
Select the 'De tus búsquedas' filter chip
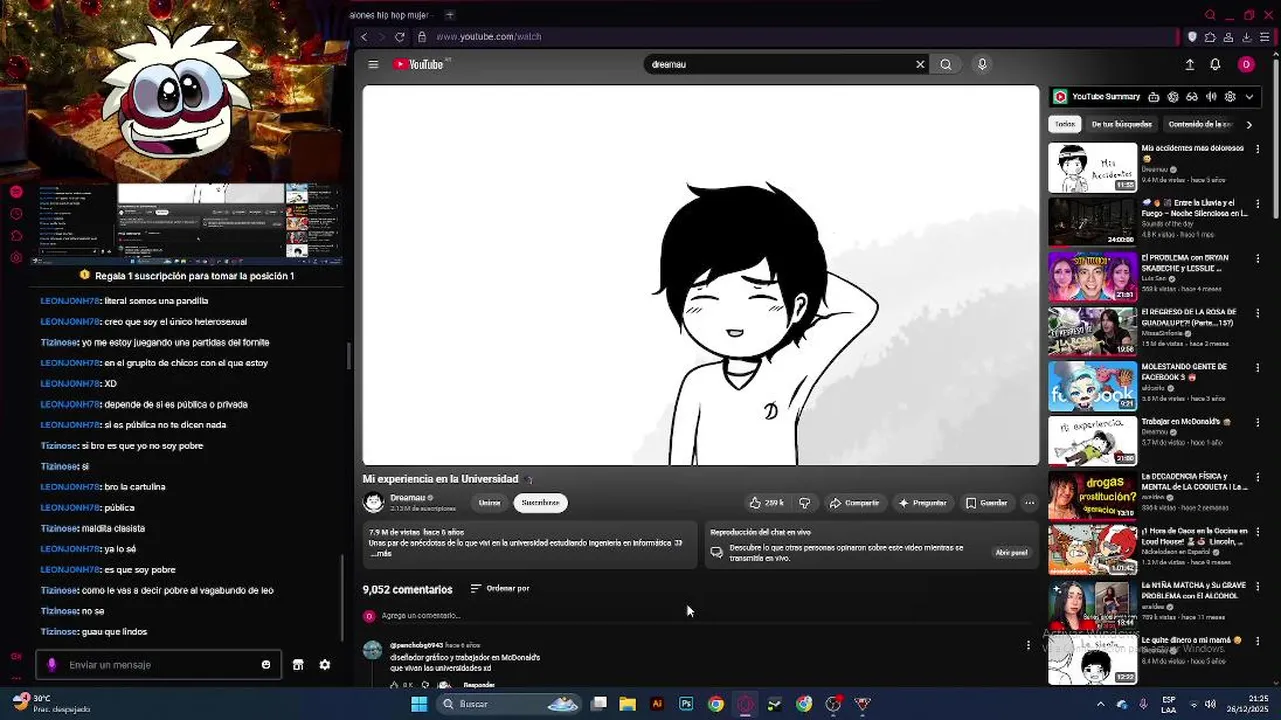pos(1122,124)
